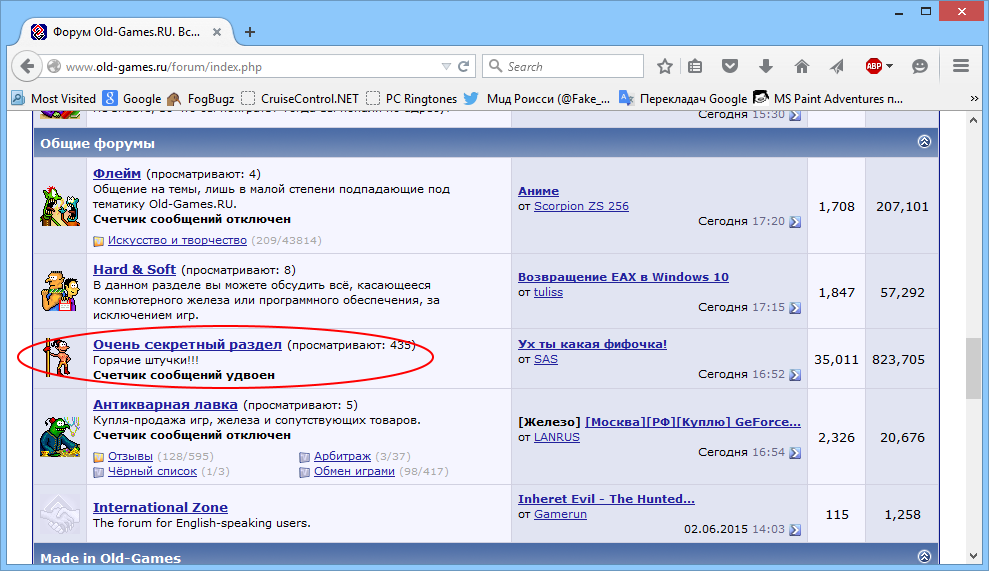Viewport: 989px width, 571px height.
Task: Collapse the Общие форумы section
Action: point(924,141)
